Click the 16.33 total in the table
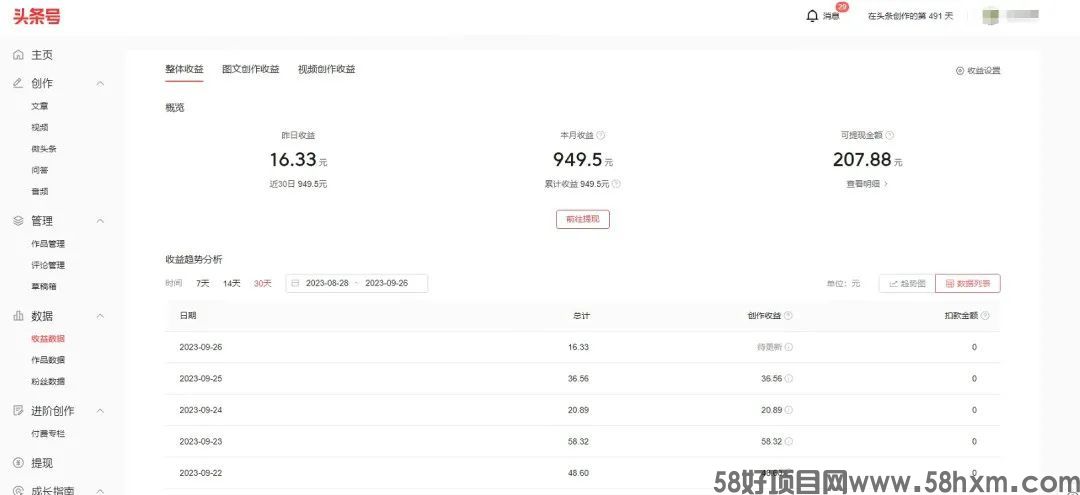The height and width of the screenshot is (495, 1080). pyautogui.click(x=579, y=347)
